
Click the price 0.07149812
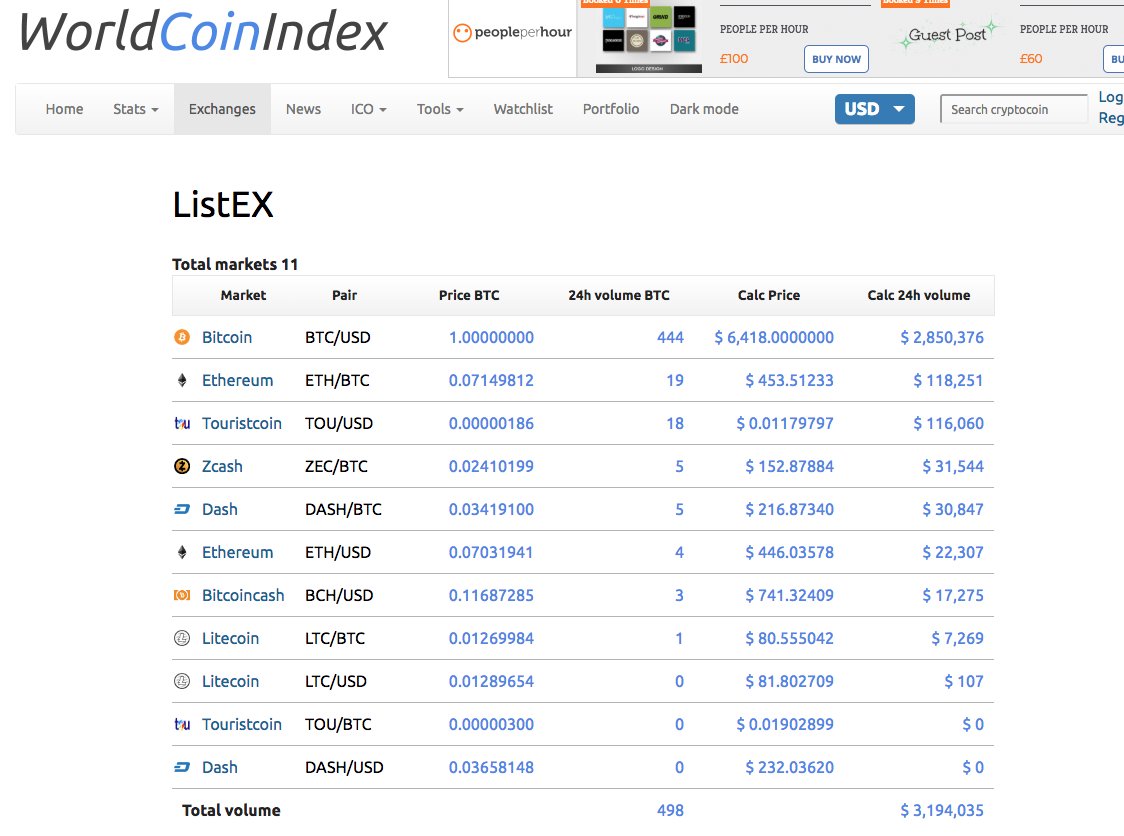491,380
